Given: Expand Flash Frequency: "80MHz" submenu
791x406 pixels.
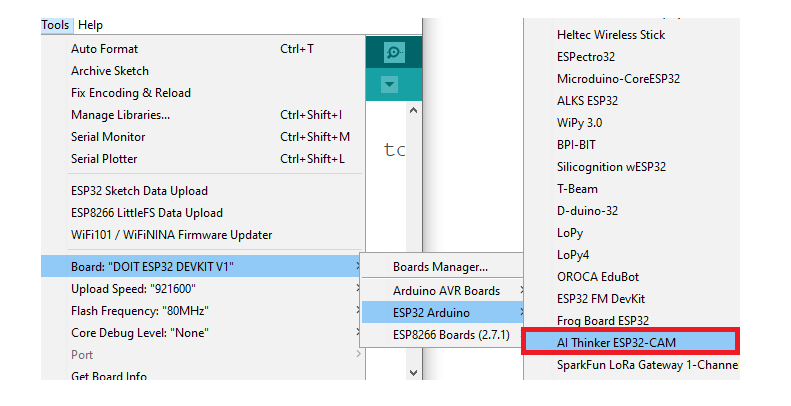Looking at the screenshot, I should tap(203, 311).
